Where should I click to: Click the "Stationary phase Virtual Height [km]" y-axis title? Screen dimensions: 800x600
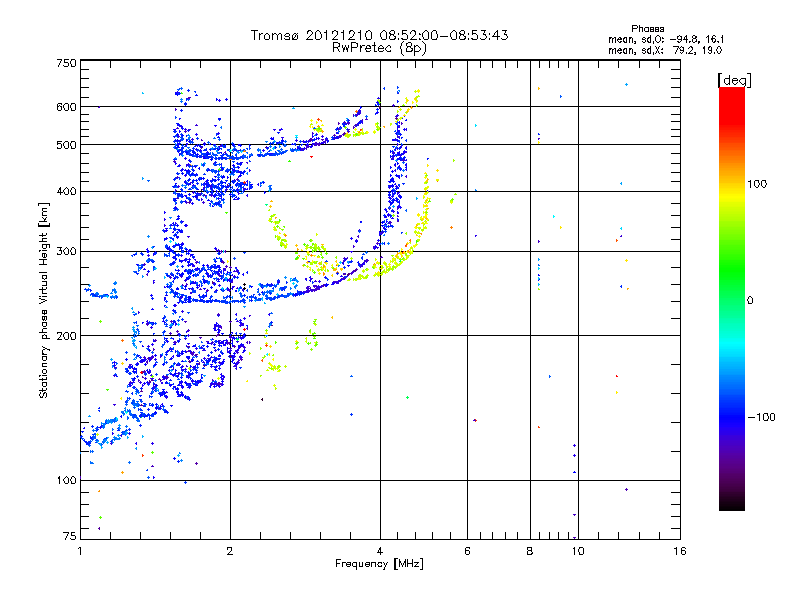pos(43,300)
